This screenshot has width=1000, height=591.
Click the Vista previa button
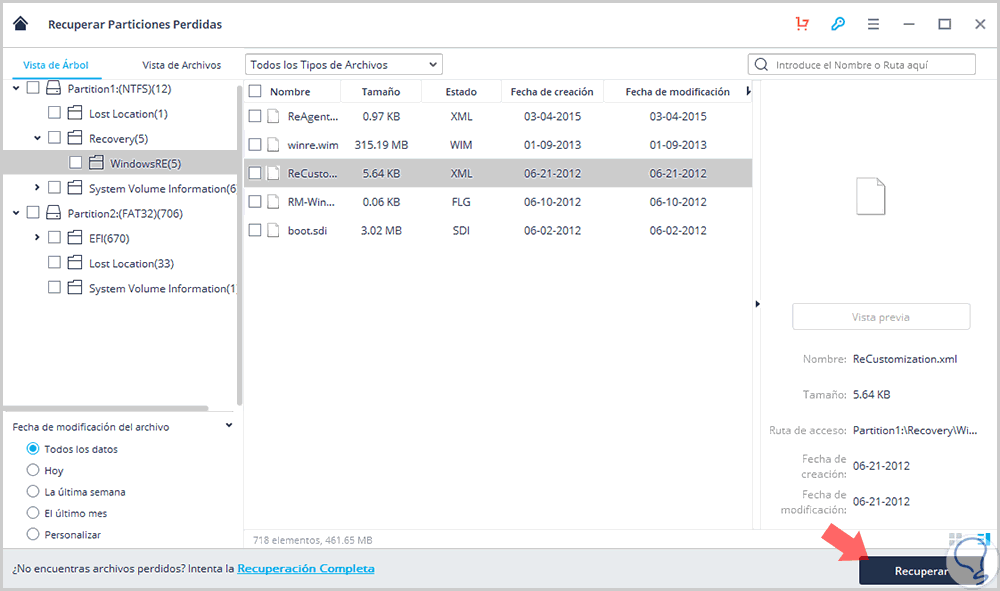click(881, 317)
